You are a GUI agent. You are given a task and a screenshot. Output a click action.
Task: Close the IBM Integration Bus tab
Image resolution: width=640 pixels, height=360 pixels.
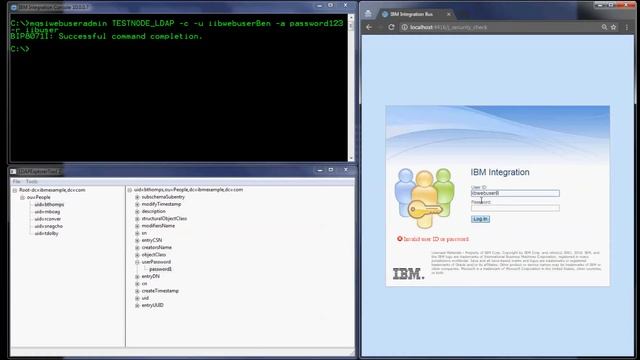449,14
